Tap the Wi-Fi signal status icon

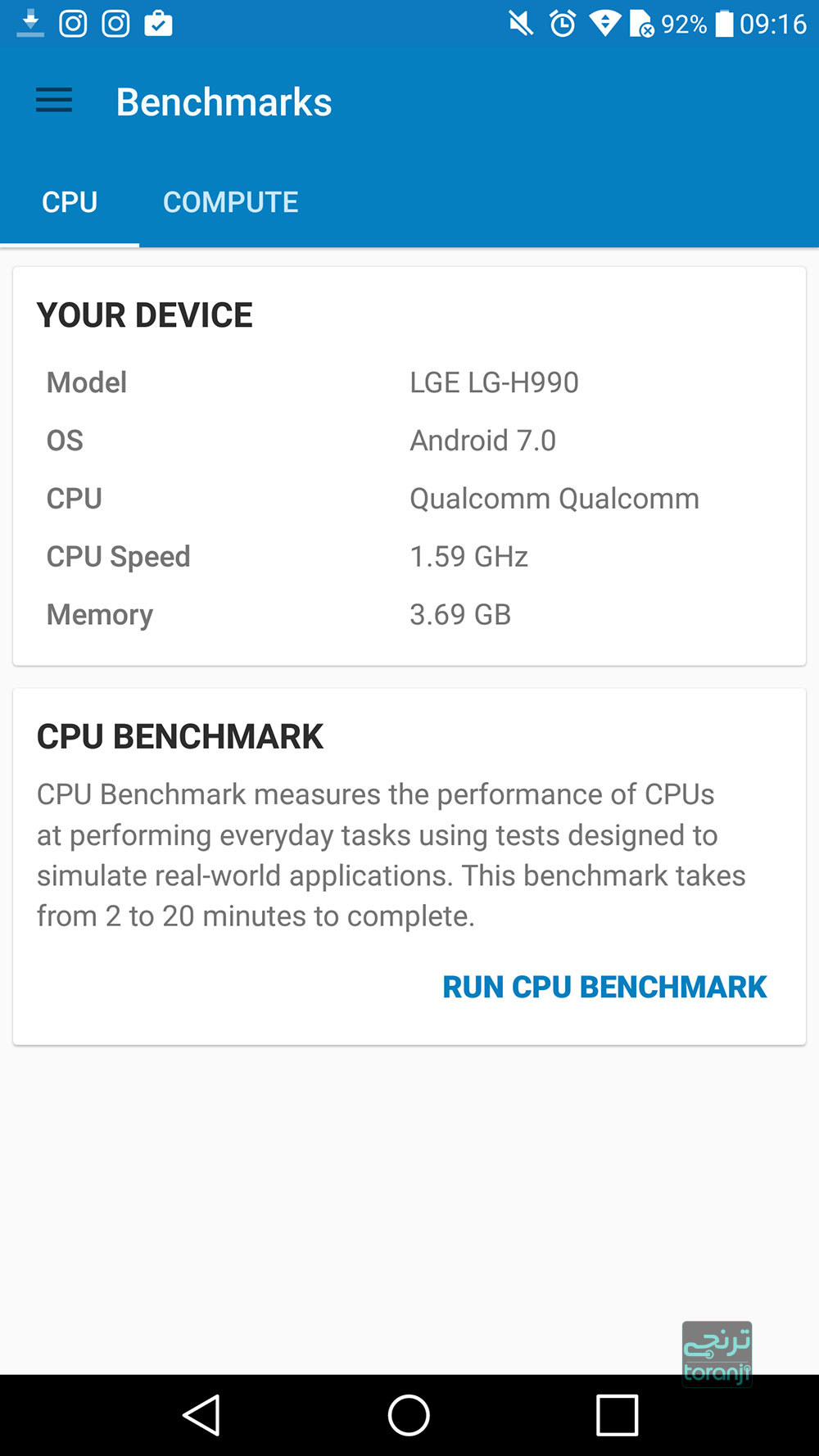[x=604, y=24]
